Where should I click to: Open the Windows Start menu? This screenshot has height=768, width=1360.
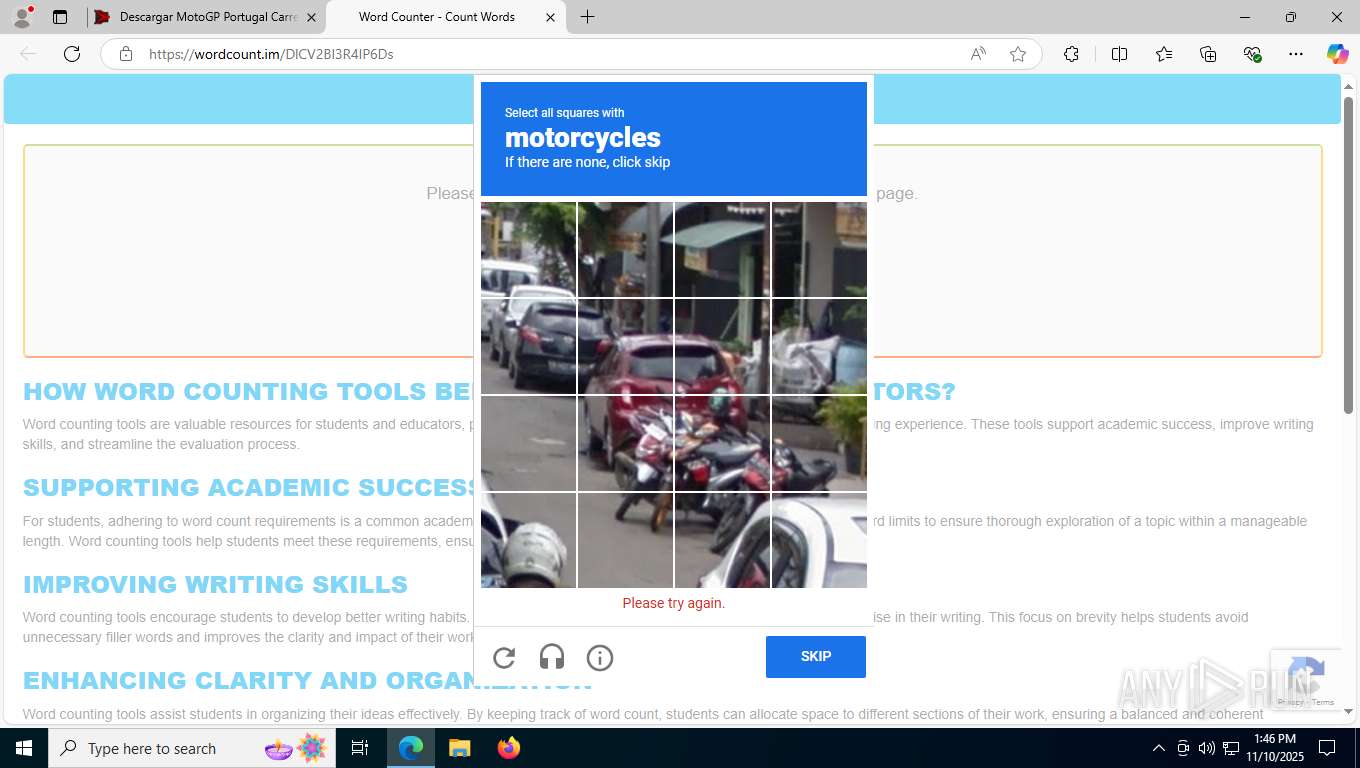(24, 748)
